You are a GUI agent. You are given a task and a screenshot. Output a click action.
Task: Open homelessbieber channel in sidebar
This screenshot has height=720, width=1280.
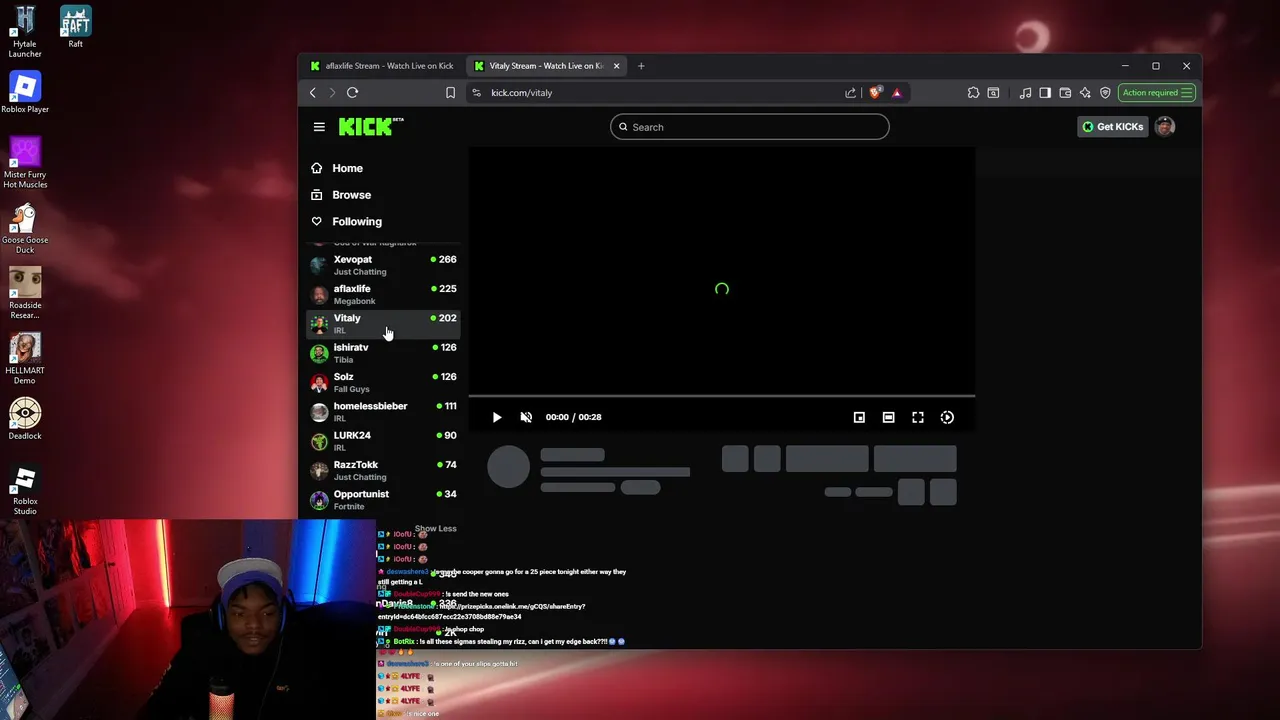pyautogui.click(x=383, y=411)
